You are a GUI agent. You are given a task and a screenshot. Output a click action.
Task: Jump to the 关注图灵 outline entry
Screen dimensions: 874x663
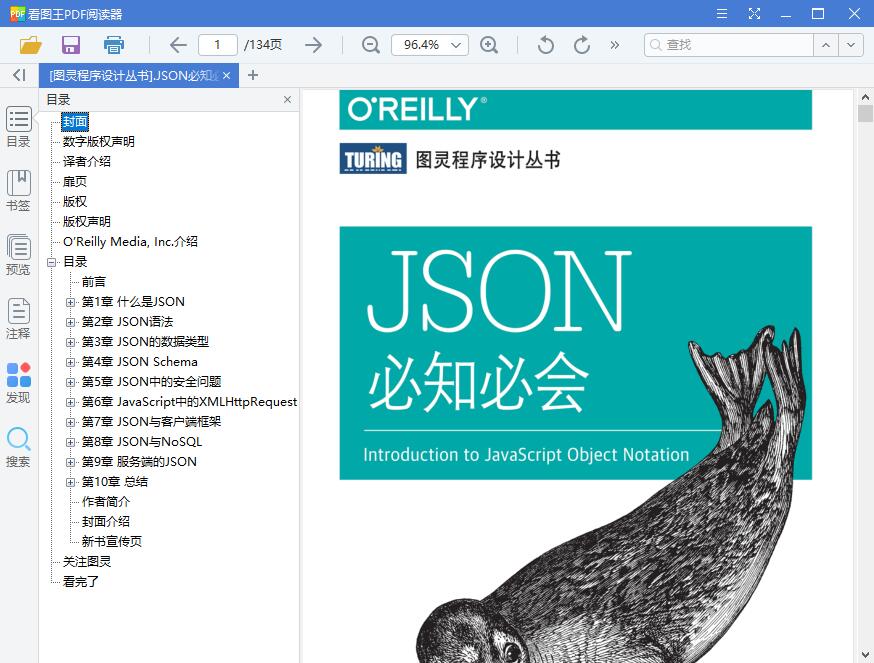[x=86, y=562]
